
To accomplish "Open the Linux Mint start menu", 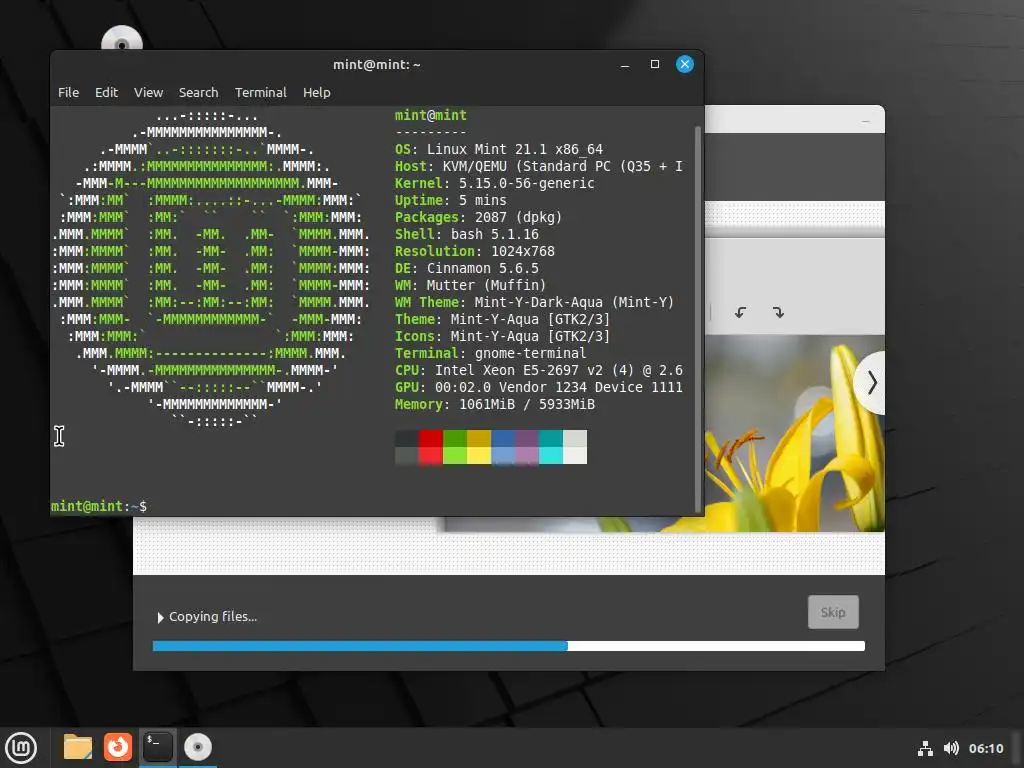I will click(x=21, y=748).
